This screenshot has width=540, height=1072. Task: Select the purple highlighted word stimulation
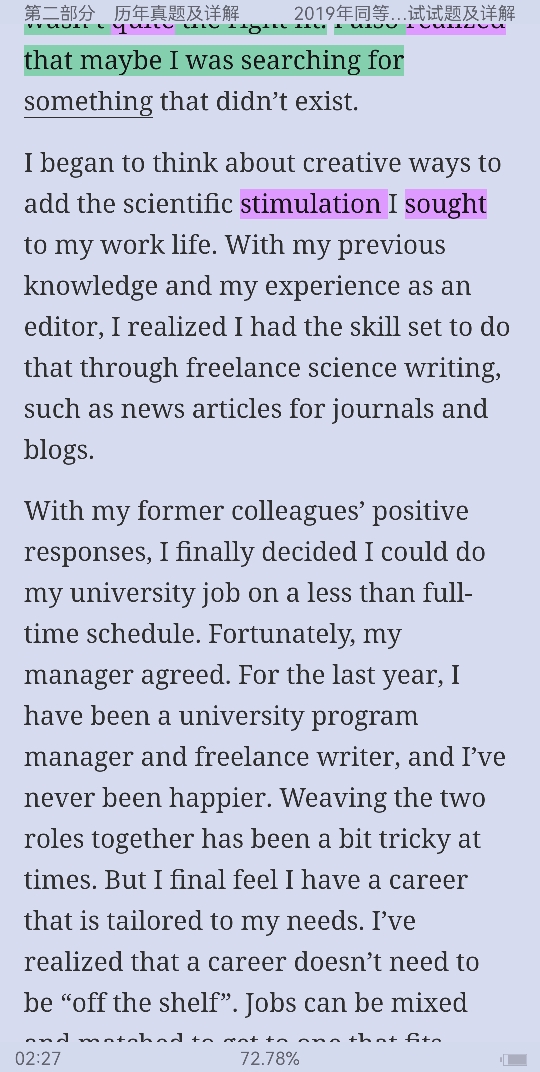pos(314,204)
